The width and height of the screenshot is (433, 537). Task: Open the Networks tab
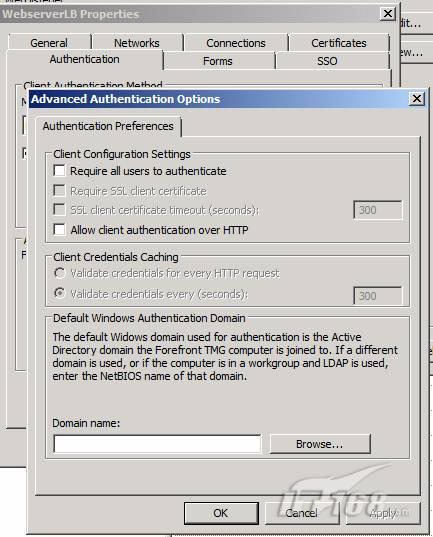click(137, 43)
